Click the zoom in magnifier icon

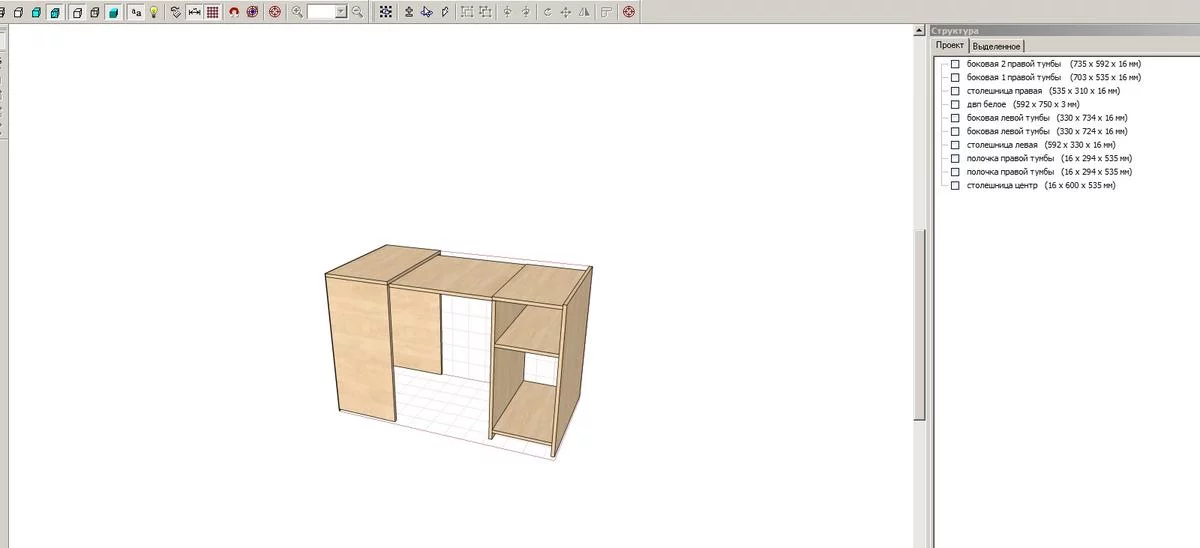(x=297, y=12)
